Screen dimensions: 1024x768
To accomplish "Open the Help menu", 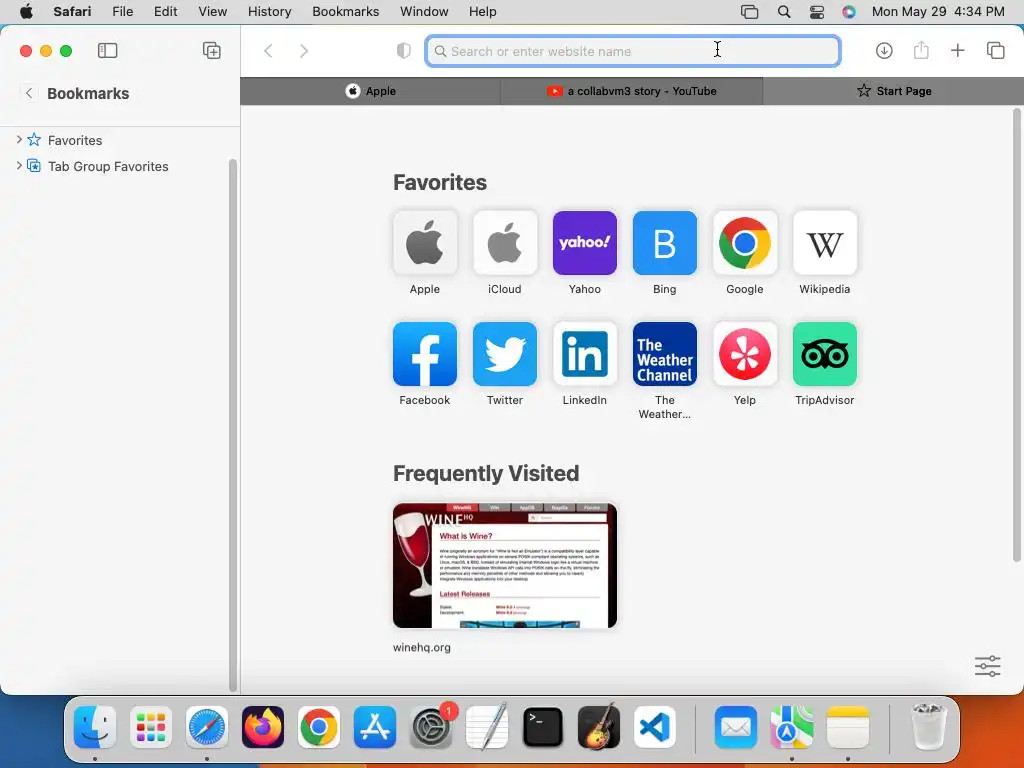I will (483, 12).
